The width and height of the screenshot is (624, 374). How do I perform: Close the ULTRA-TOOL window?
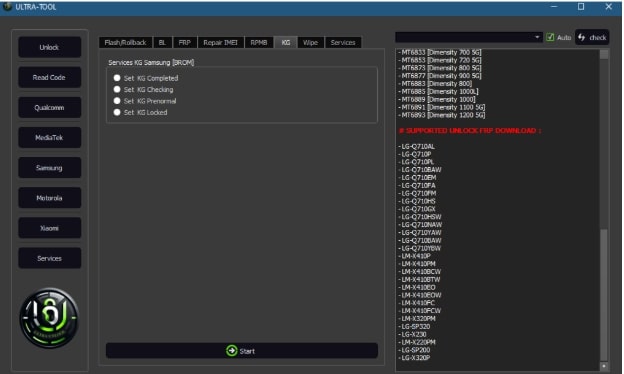(608, 6)
